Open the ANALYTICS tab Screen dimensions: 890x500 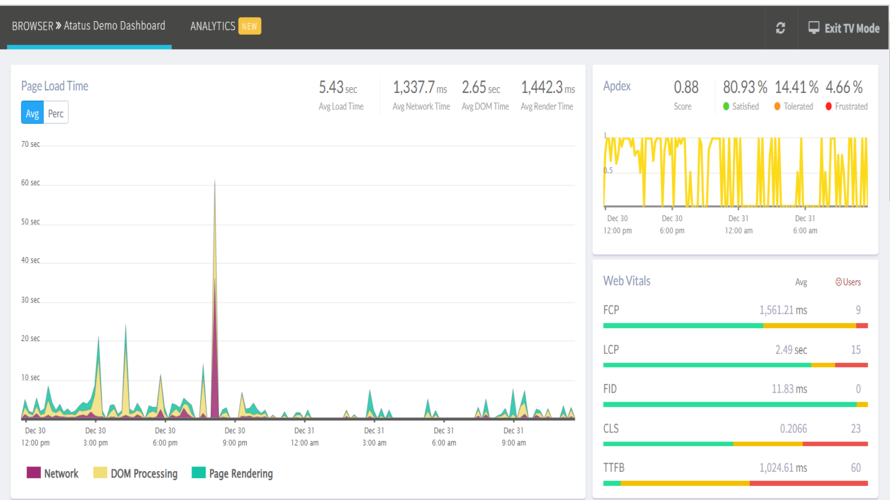(213, 26)
